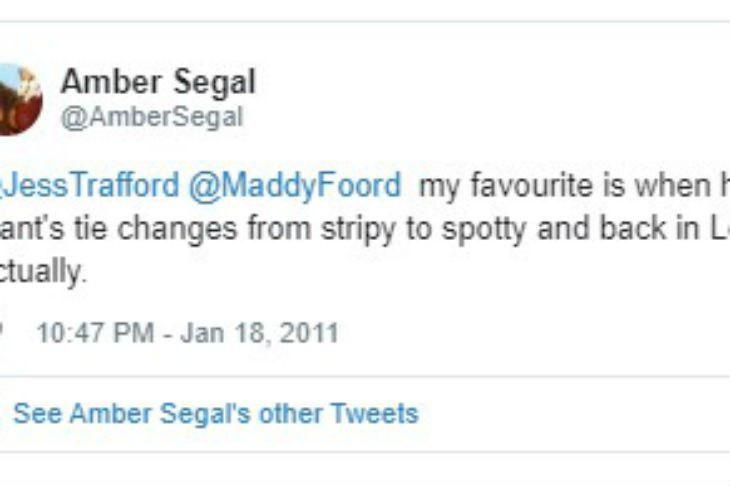Click the tweet timestamp 10:47 PM - Jan 18, 2011
This screenshot has height=486, width=730.
[x=187, y=332]
